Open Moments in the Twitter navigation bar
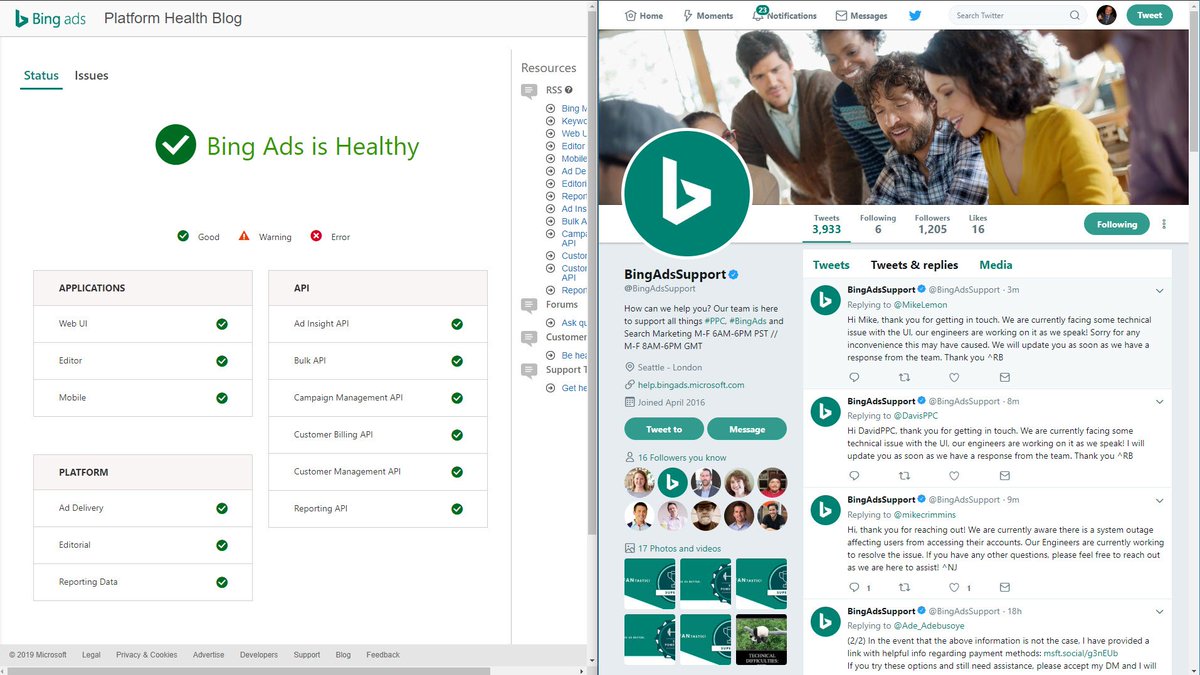 708,16
